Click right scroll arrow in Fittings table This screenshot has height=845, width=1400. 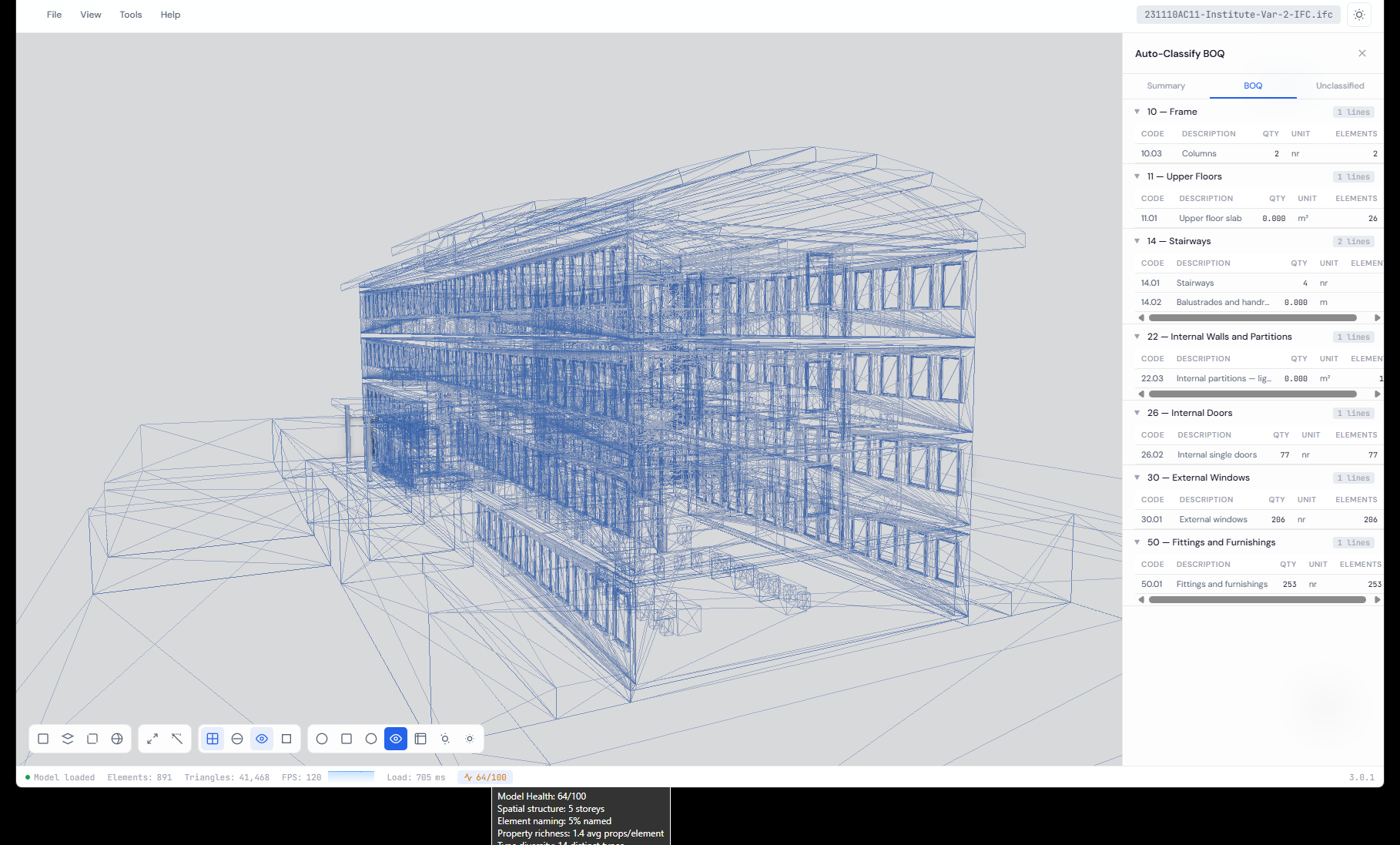[1378, 599]
